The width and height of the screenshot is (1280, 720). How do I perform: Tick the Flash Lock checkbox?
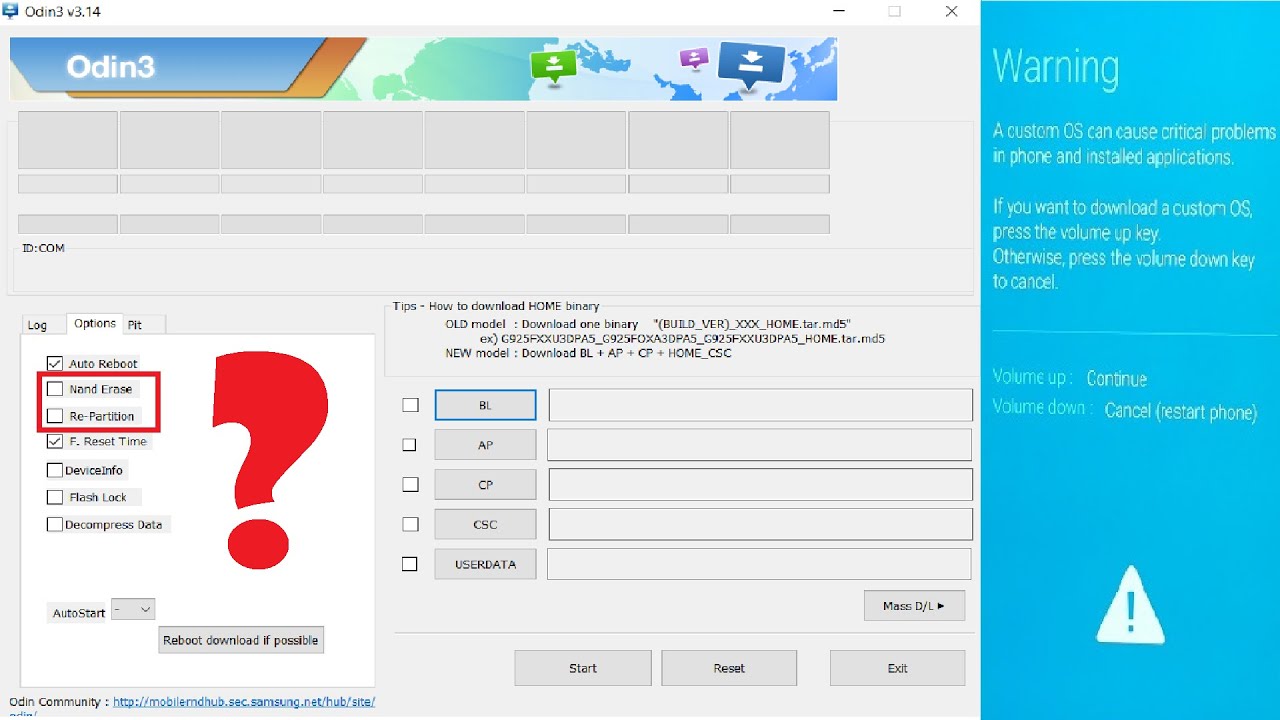point(55,497)
